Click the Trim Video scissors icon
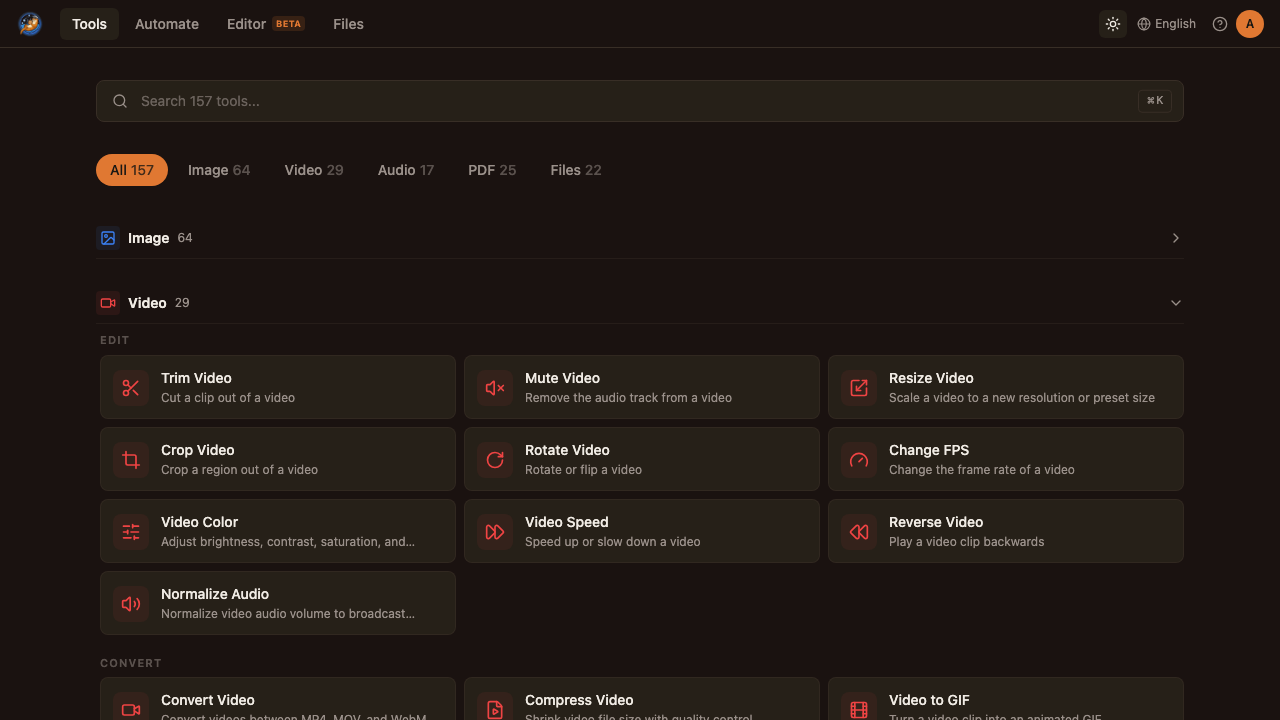 (x=131, y=387)
